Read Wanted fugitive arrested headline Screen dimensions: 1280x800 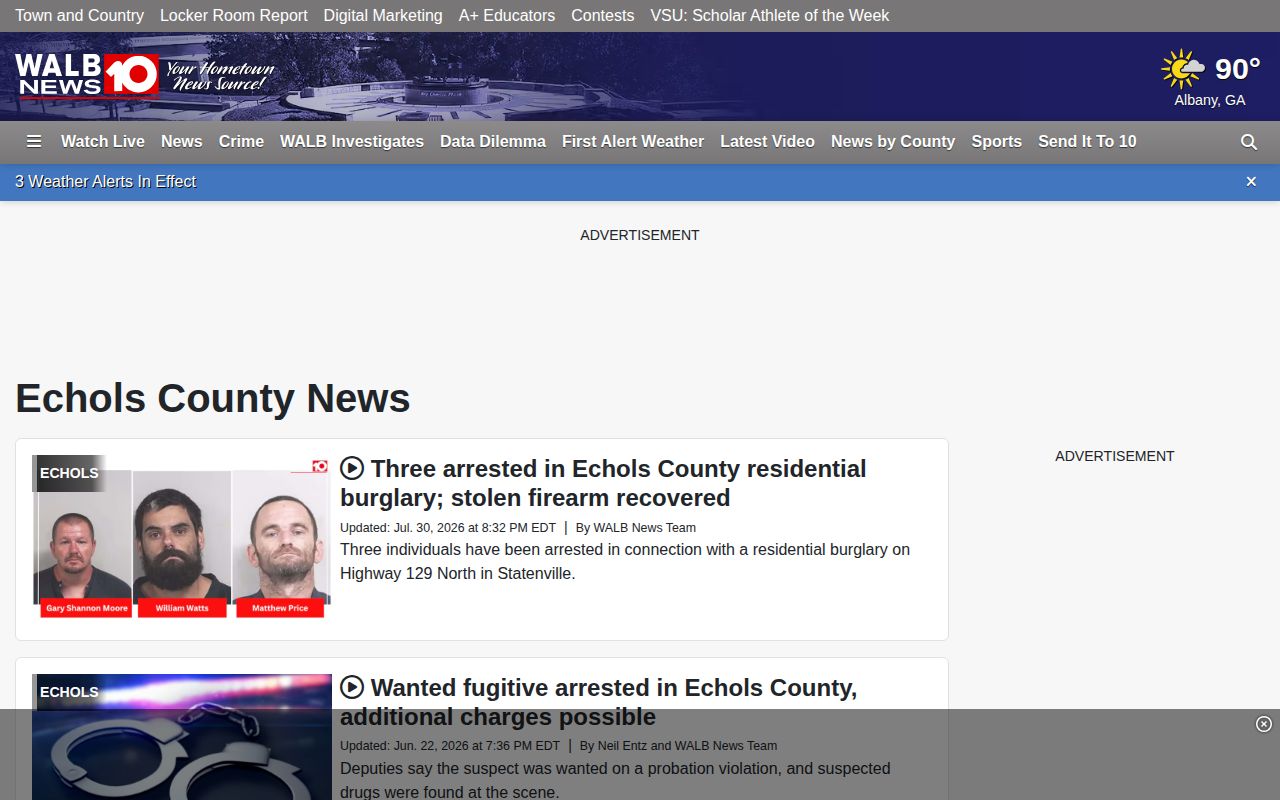(x=598, y=702)
